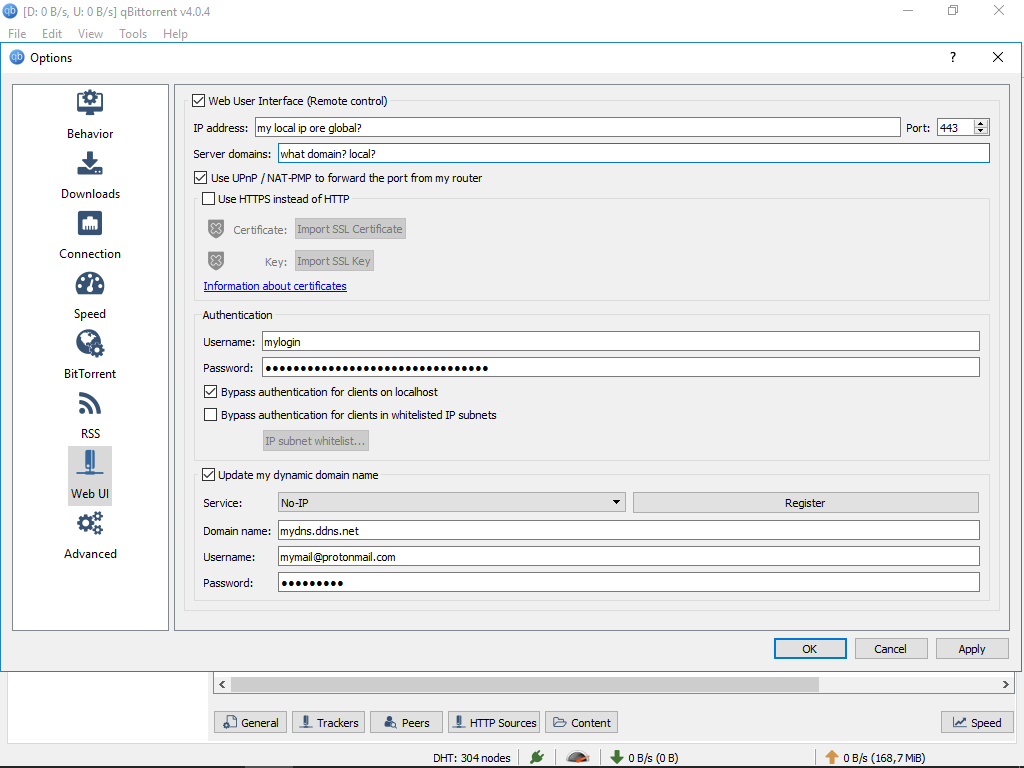This screenshot has width=1024, height=768.
Task: Click the Options dialog help question mark
Action: pos(953,57)
